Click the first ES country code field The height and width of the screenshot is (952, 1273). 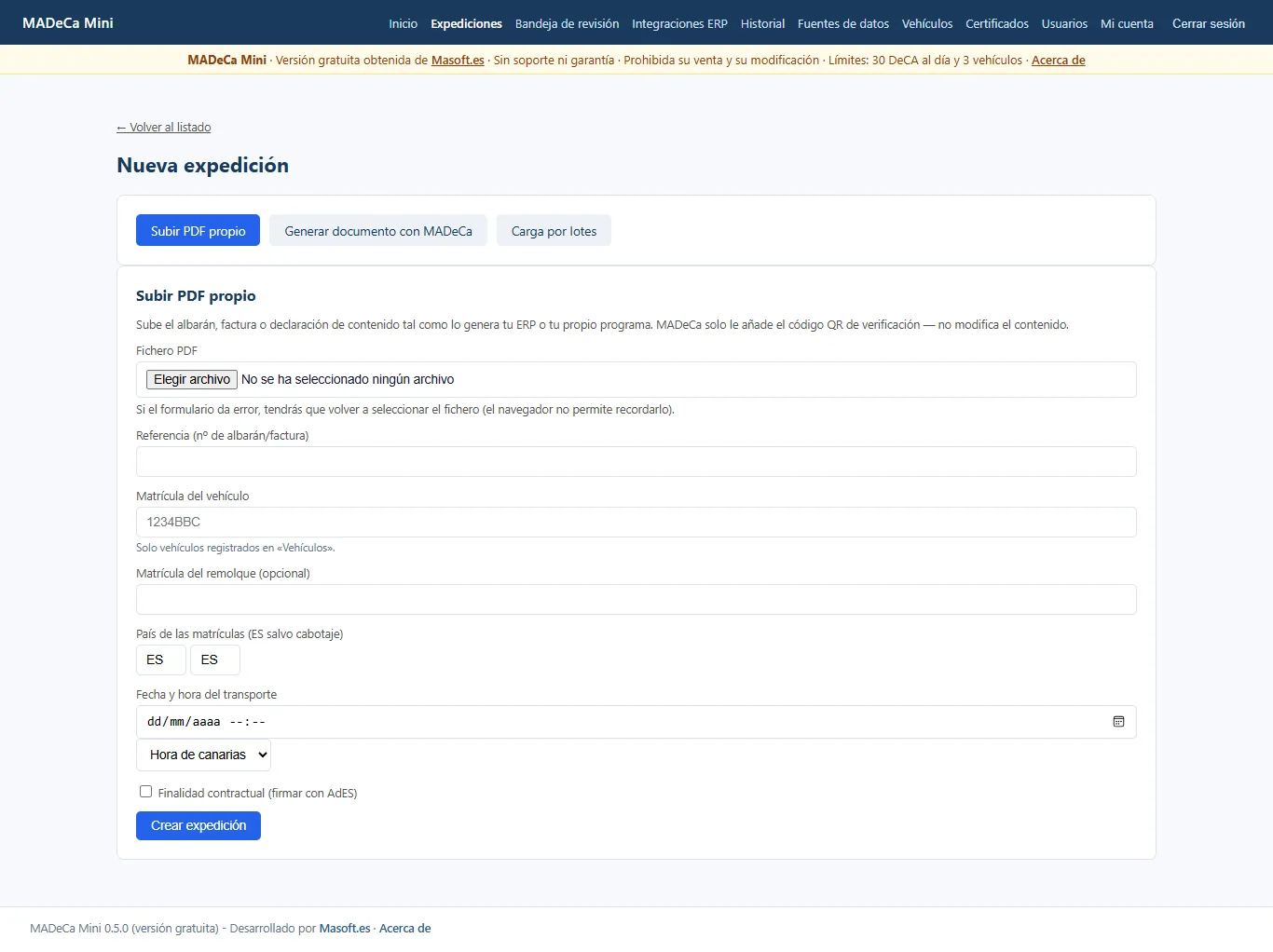tap(161, 660)
